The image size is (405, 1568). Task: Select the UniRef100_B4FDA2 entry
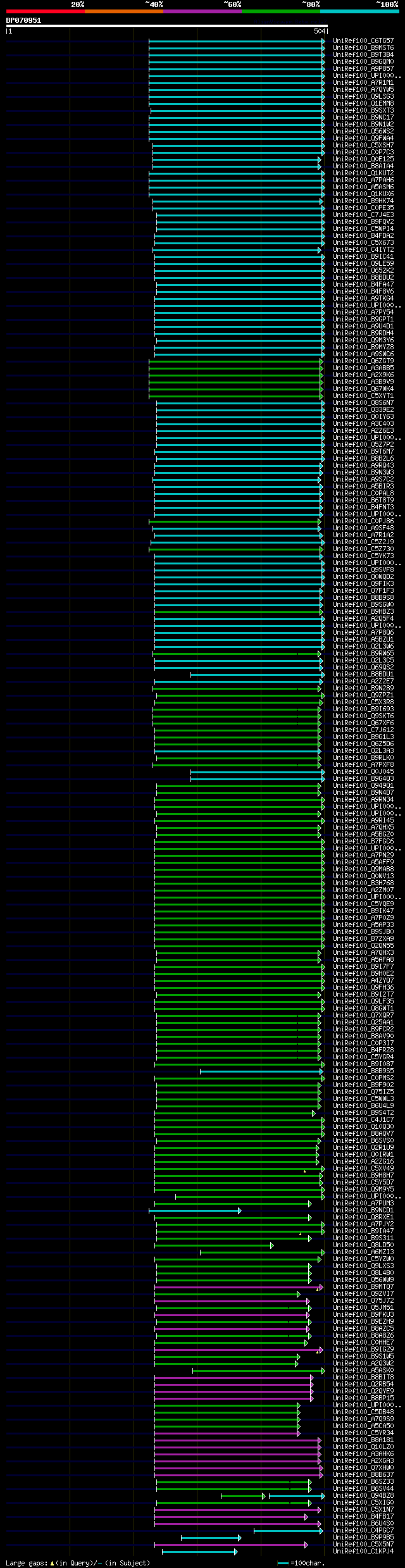[363, 235]
